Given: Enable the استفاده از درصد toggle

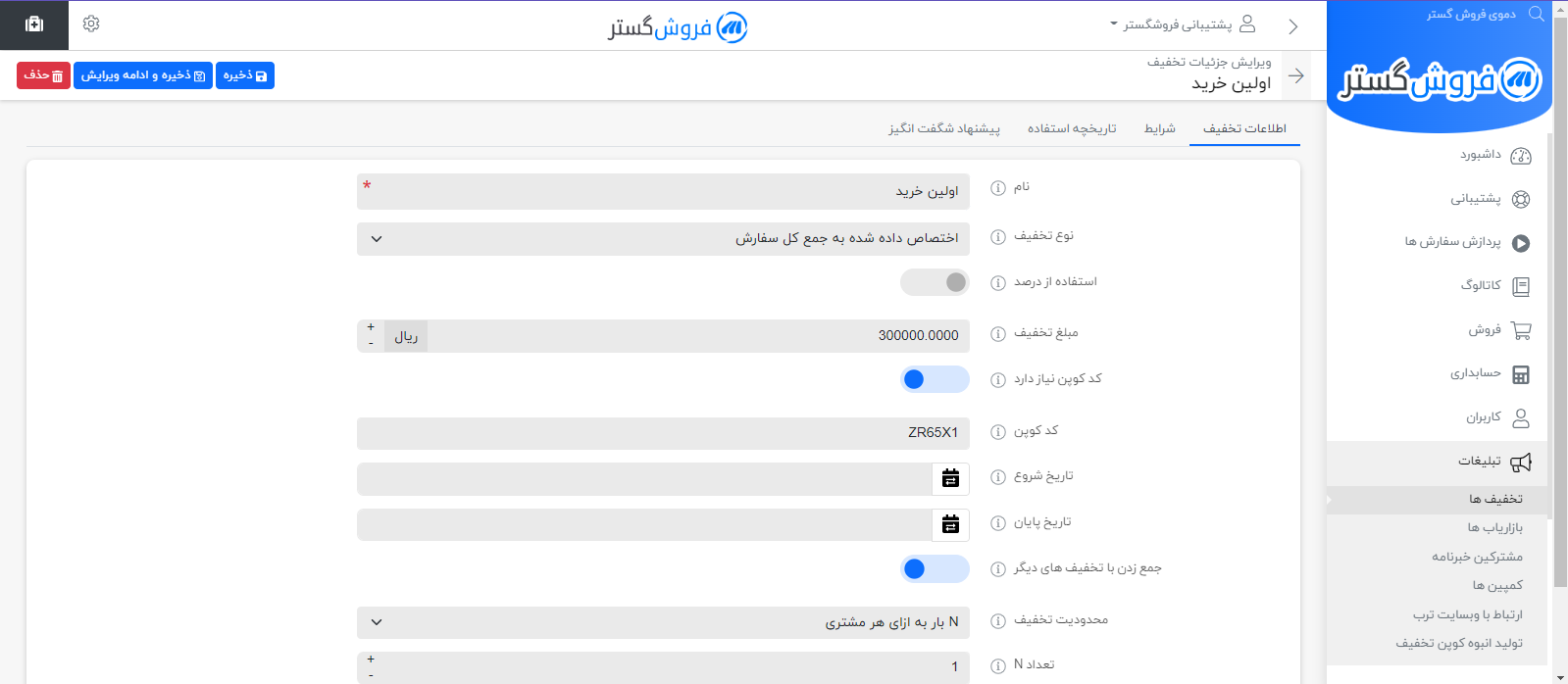Looking at the screenshot, I should [935, 282].
